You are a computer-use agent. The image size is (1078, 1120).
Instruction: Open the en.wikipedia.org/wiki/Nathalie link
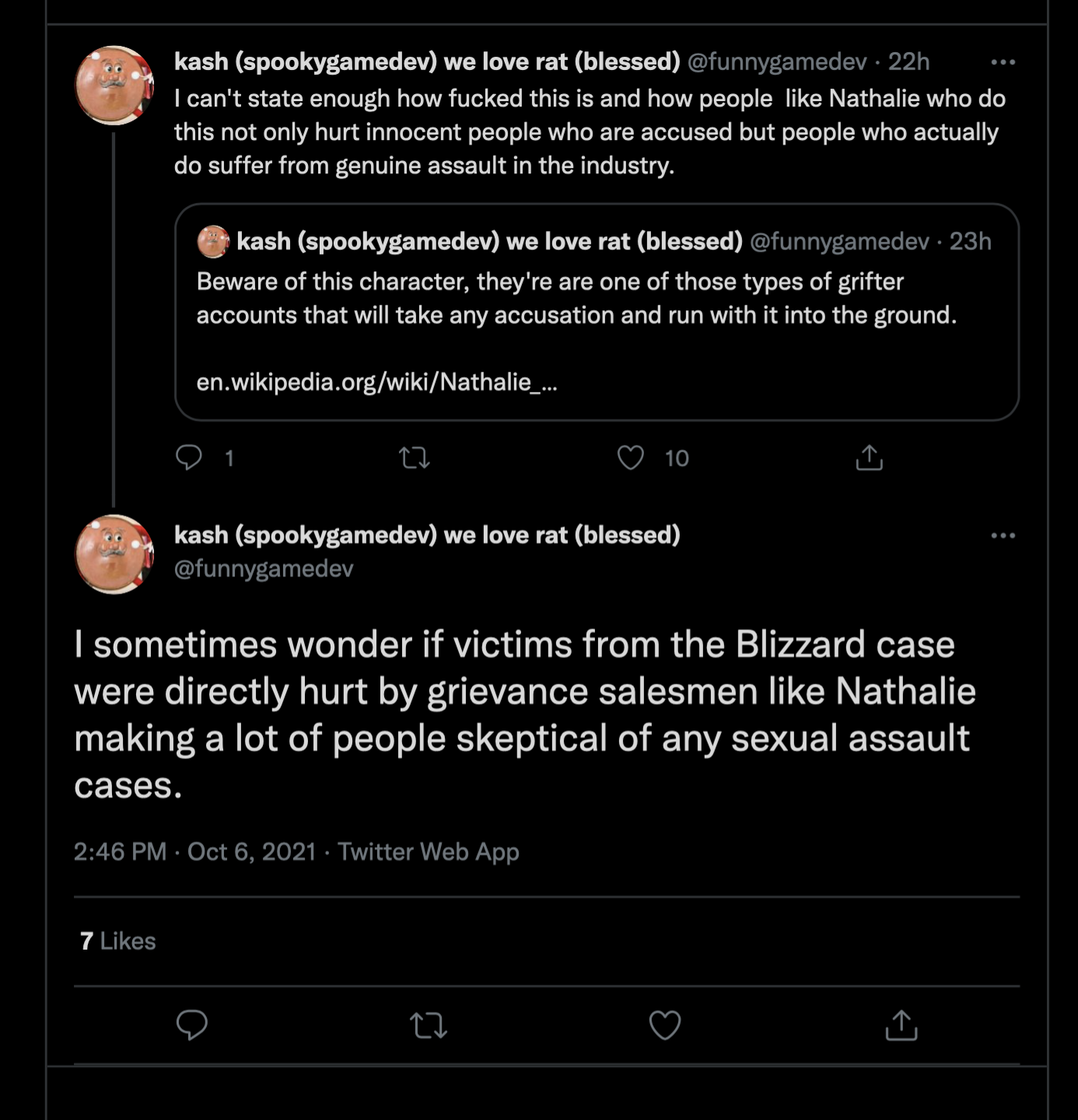(376, 382)
